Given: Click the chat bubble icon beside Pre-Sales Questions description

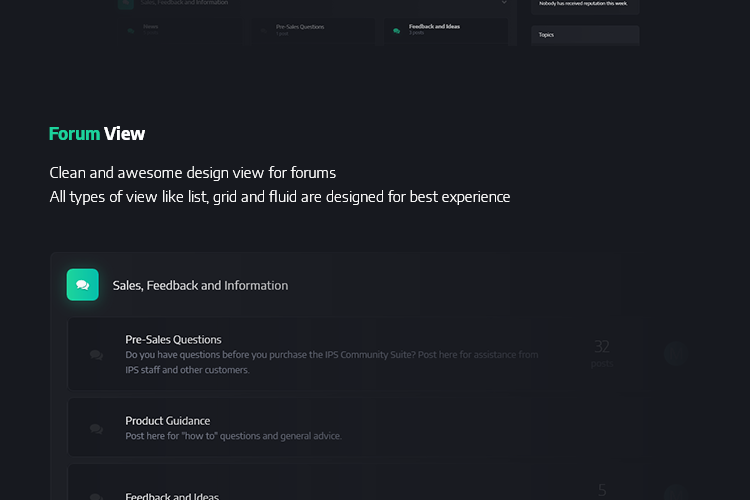Looking at the screenshot, I should (96, 355).
